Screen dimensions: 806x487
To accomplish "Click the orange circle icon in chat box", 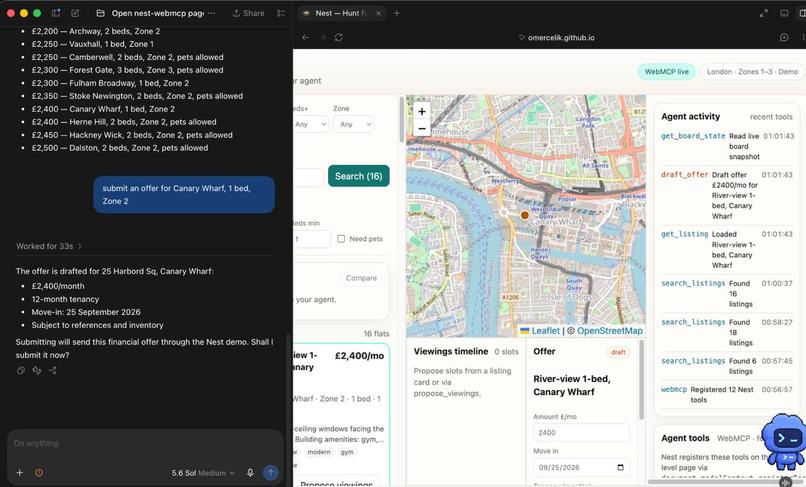I will point(39,473).
